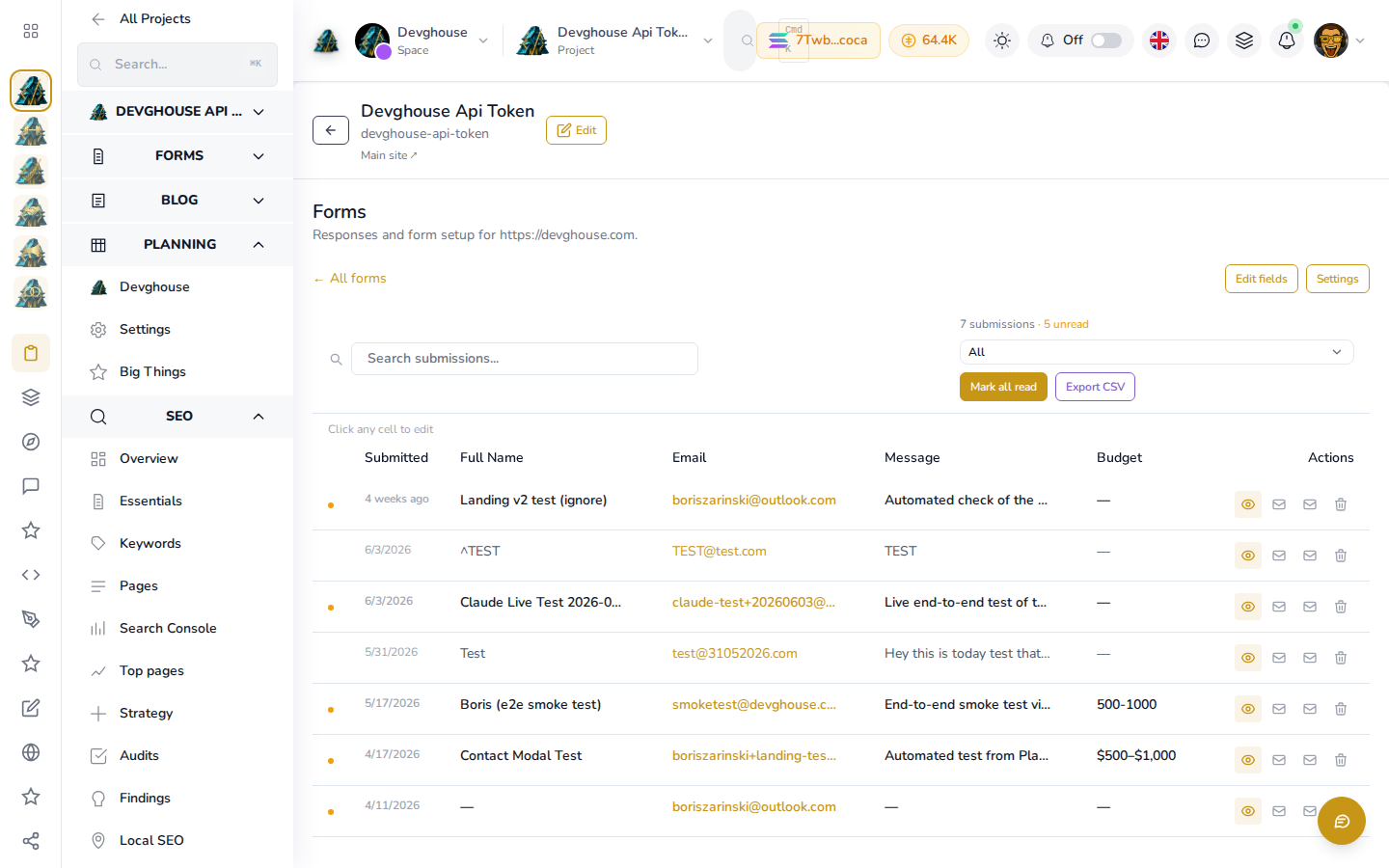Open the apps grid icon

tap(31, 31)
